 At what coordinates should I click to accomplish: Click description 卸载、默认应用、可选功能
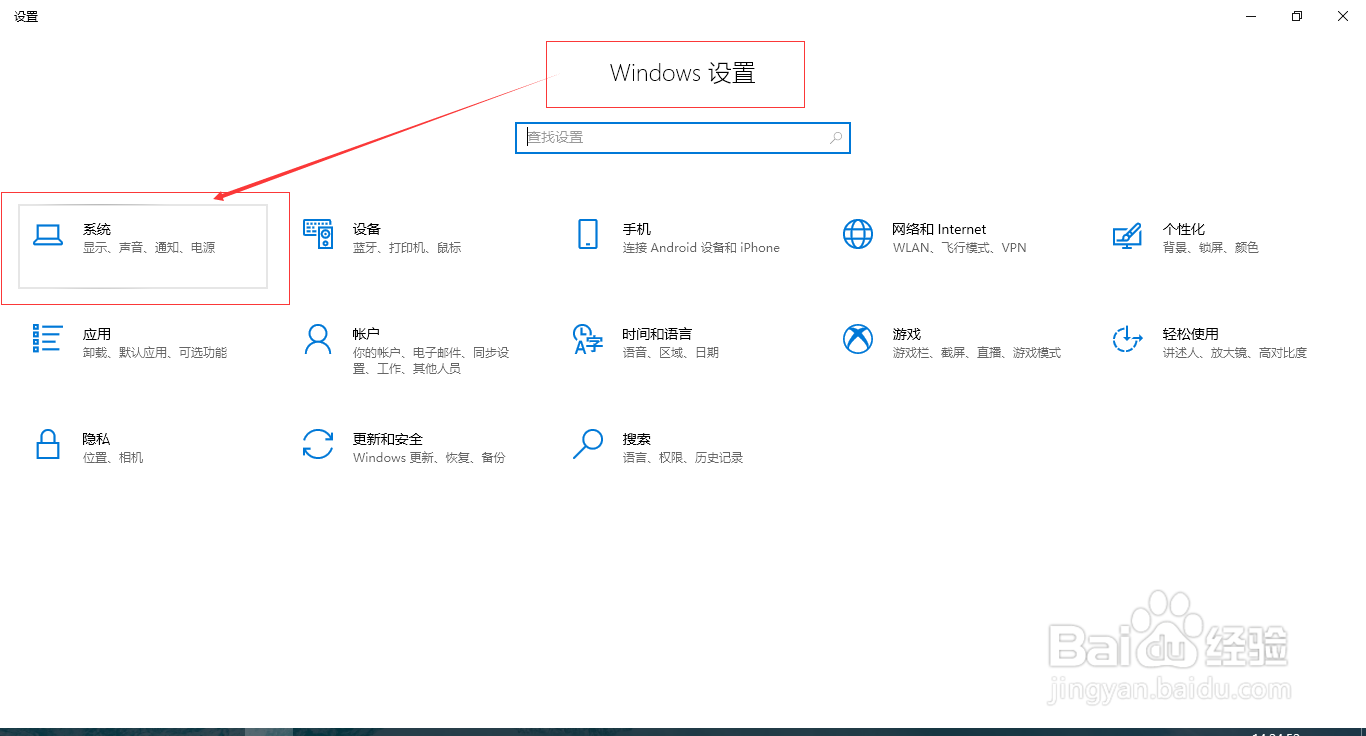pyautogui.click(x=155, y=353)
